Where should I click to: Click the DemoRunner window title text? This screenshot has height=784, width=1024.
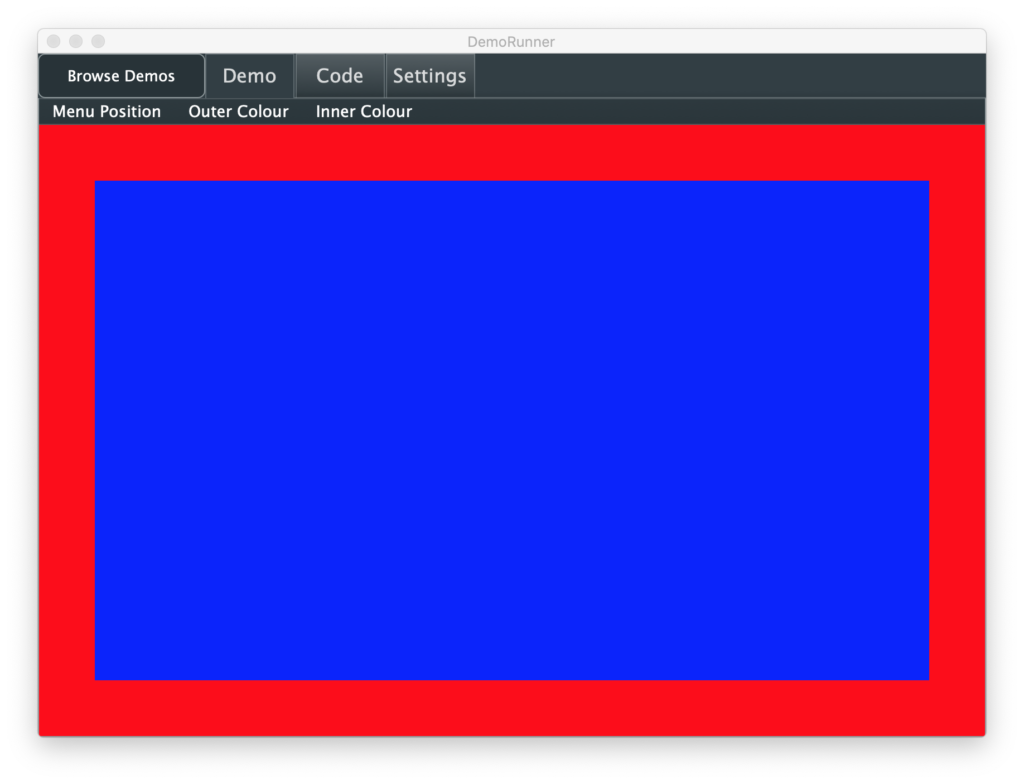511,41
